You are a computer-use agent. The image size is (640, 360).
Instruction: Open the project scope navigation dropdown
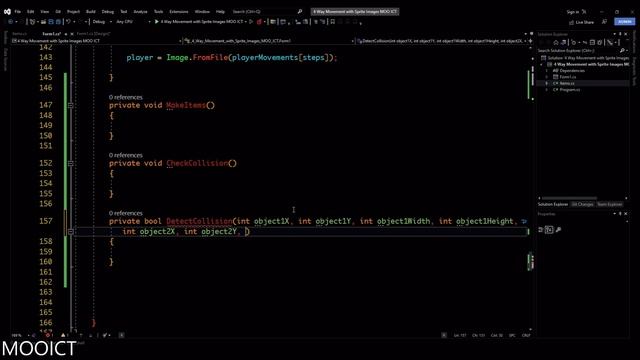click(96, 41)
